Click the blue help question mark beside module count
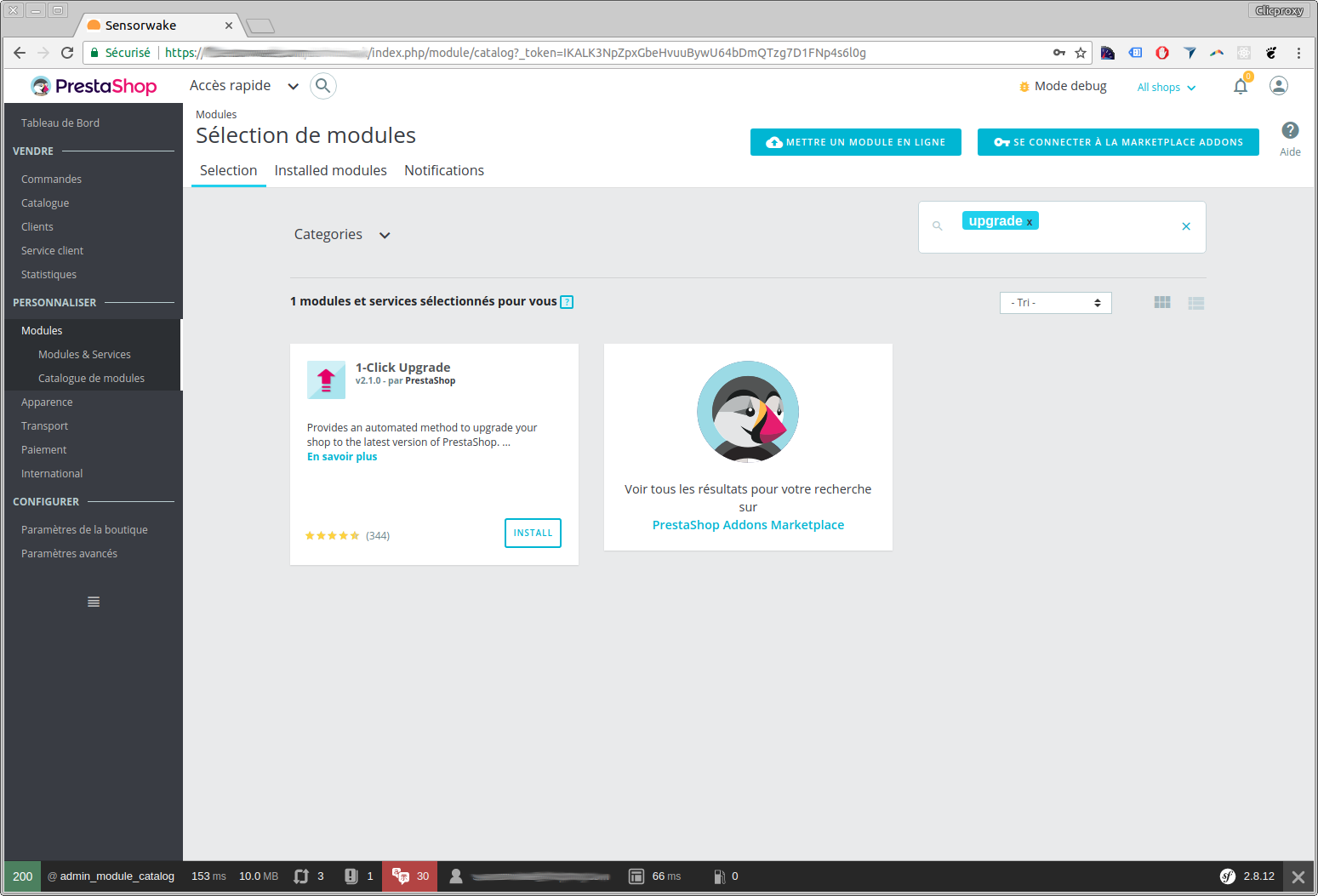This screenshot has height=896, width=1318. pos(567,302)
